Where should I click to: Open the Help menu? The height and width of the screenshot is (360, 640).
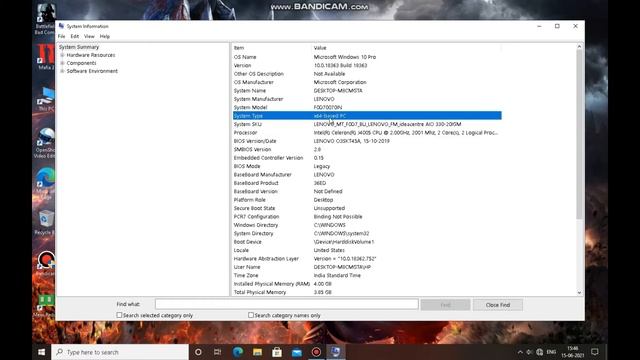click(104, 36)
